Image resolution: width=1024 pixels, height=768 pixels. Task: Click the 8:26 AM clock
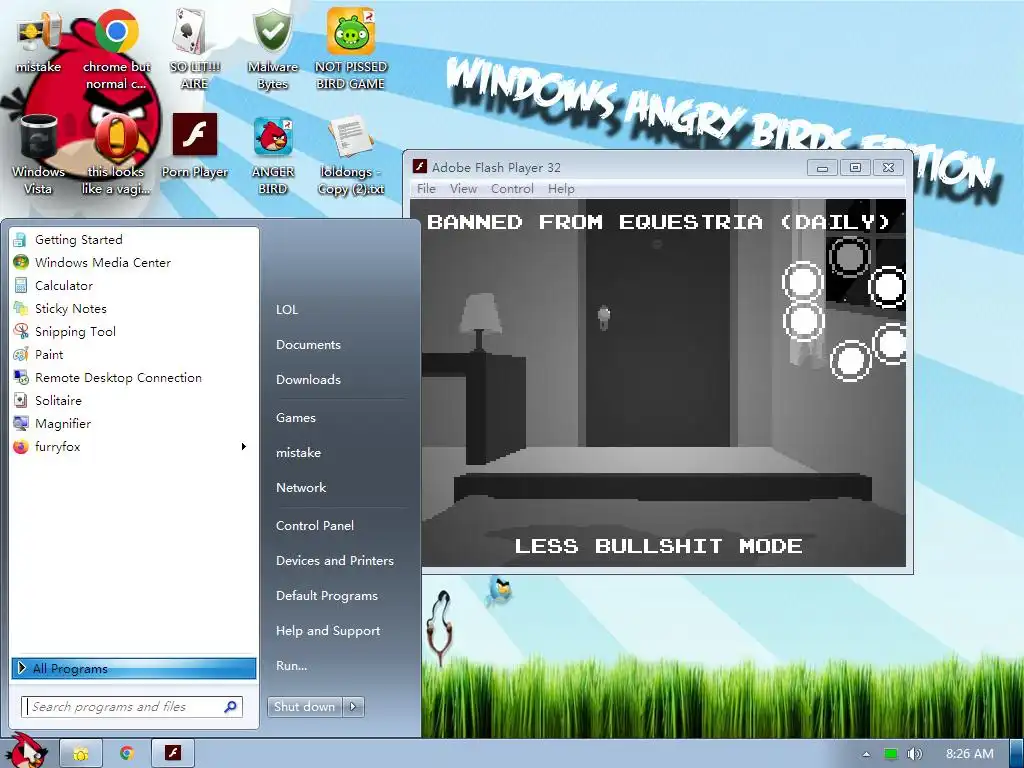(970, 754)
